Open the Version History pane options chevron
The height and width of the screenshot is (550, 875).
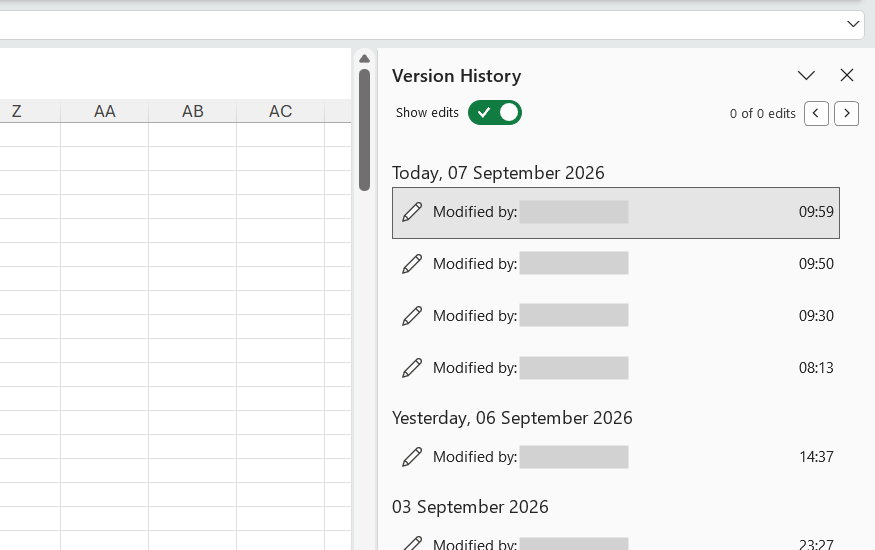coord(806,75)
